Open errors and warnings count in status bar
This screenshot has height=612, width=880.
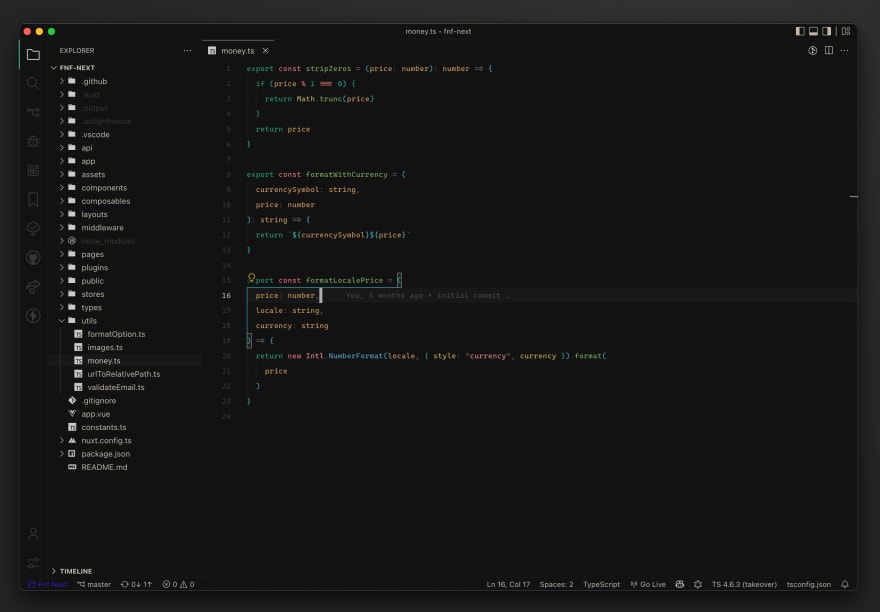[178, 584]
